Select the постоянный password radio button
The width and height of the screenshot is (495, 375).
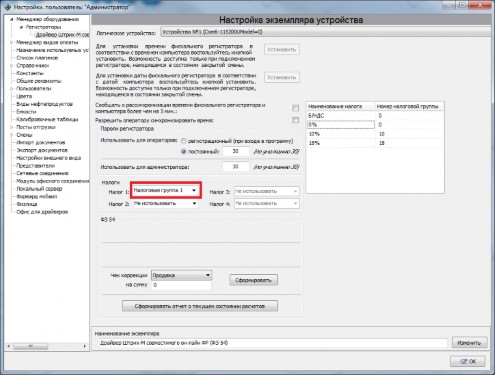(183, 151)
